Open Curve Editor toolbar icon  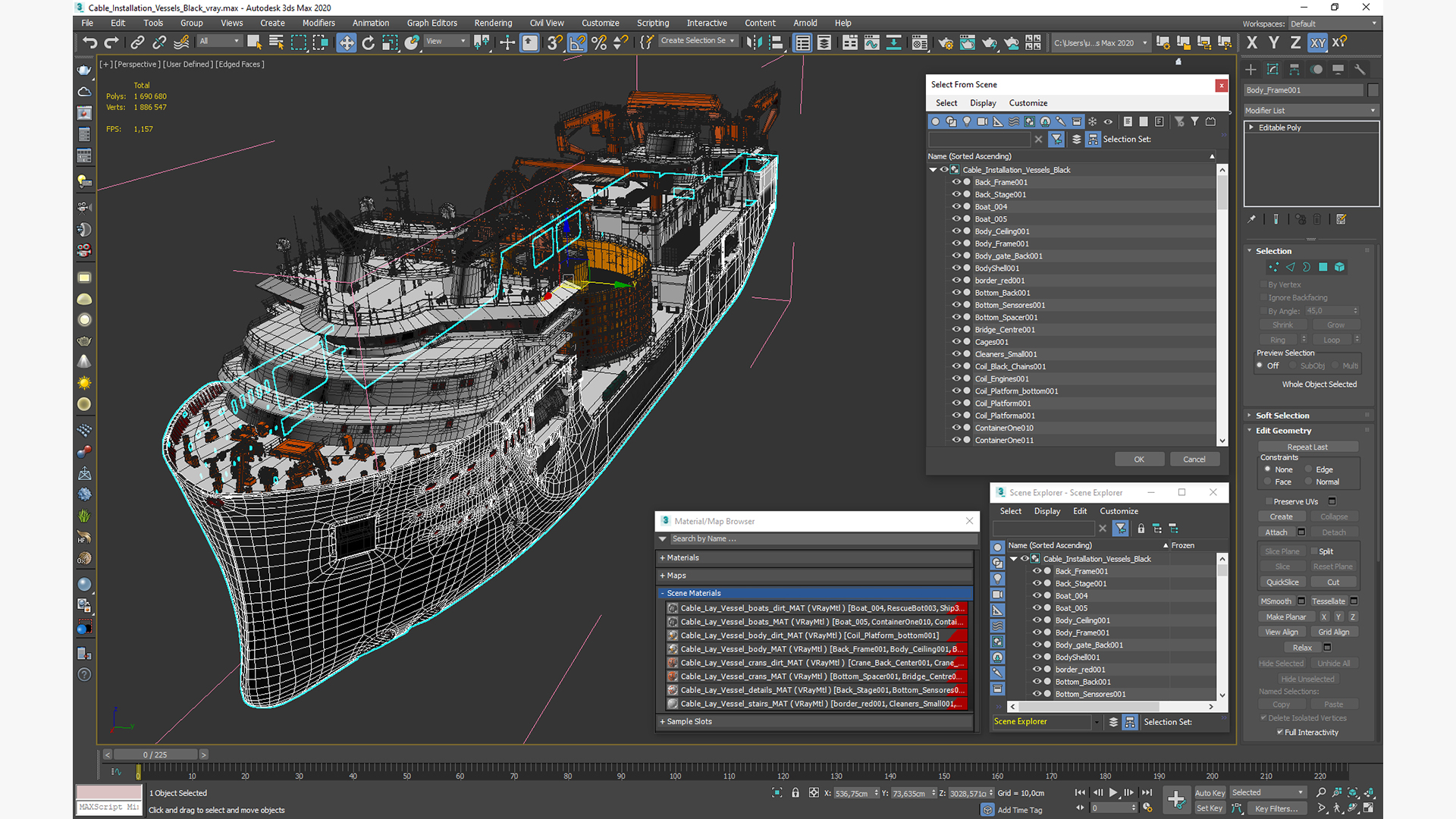click(x=872, y=43)
